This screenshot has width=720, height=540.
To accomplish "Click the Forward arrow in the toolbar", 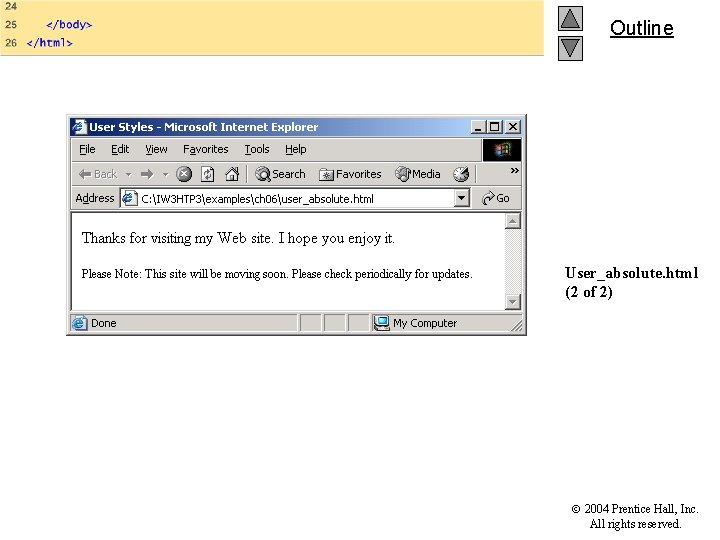I will (x=147, y=174).
